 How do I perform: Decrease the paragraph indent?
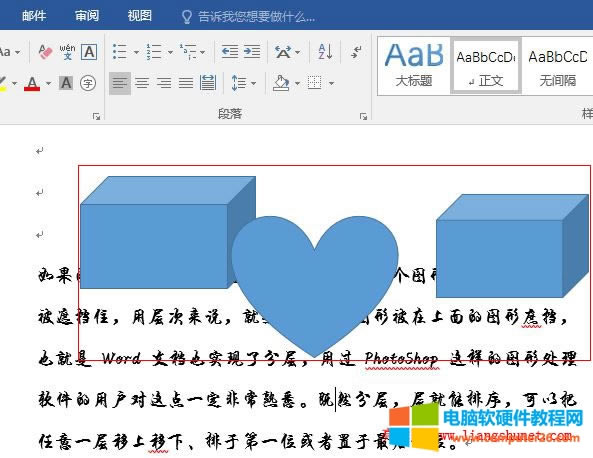coord(230,52)
